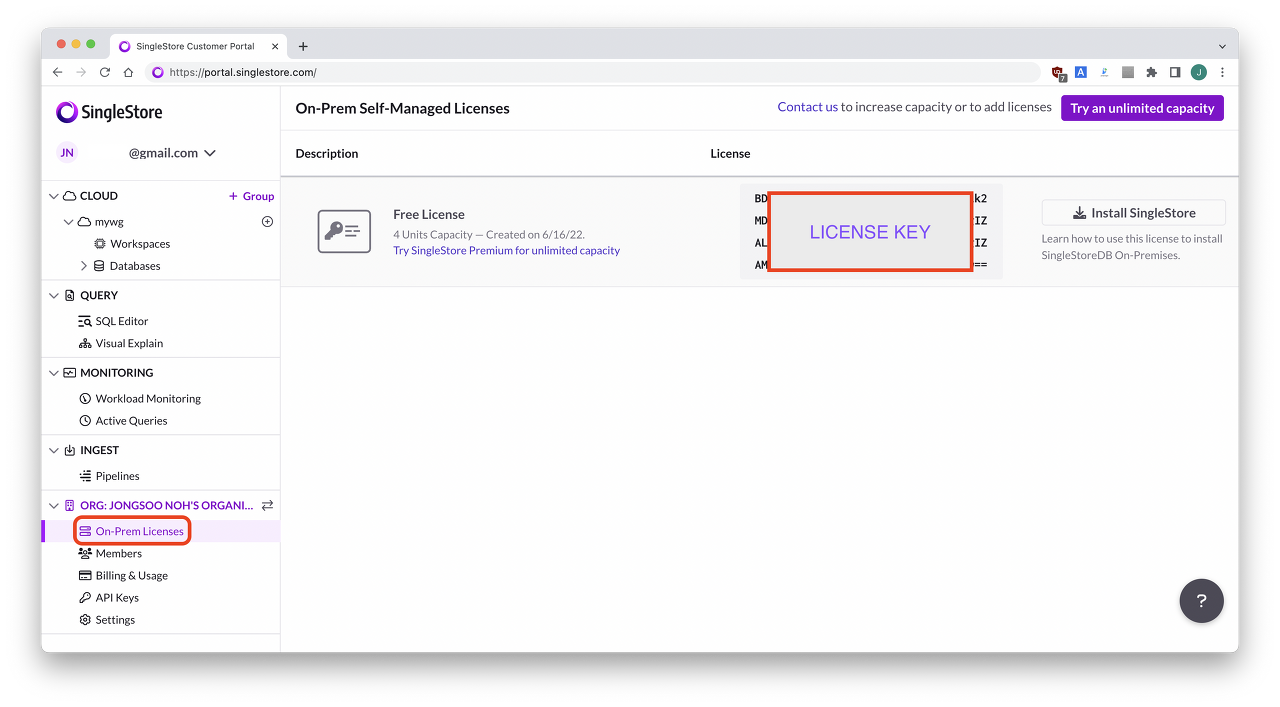Toggle the browser side panel icon
This screenshot has height=707, width=1280.
(x=1175, y=72)
